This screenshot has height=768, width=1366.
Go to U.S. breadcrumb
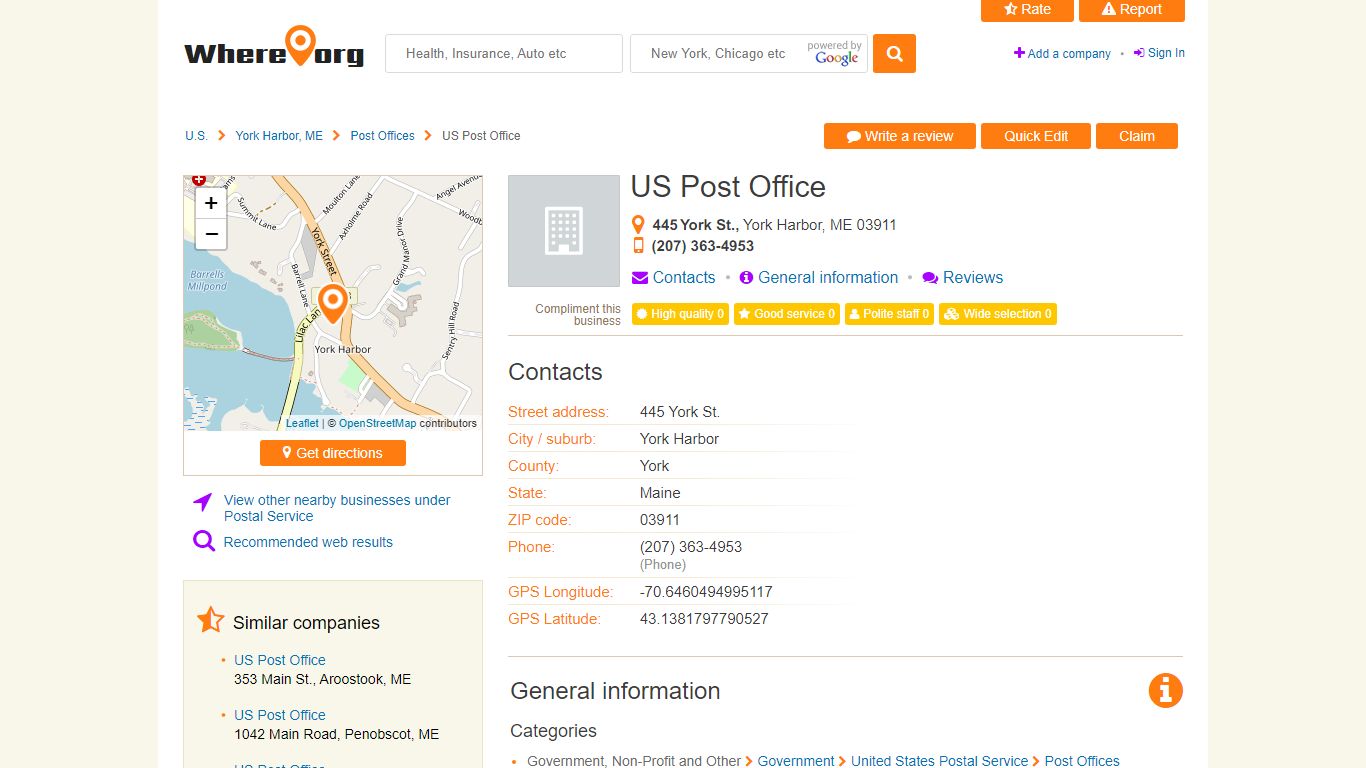(x=196, y=136)
